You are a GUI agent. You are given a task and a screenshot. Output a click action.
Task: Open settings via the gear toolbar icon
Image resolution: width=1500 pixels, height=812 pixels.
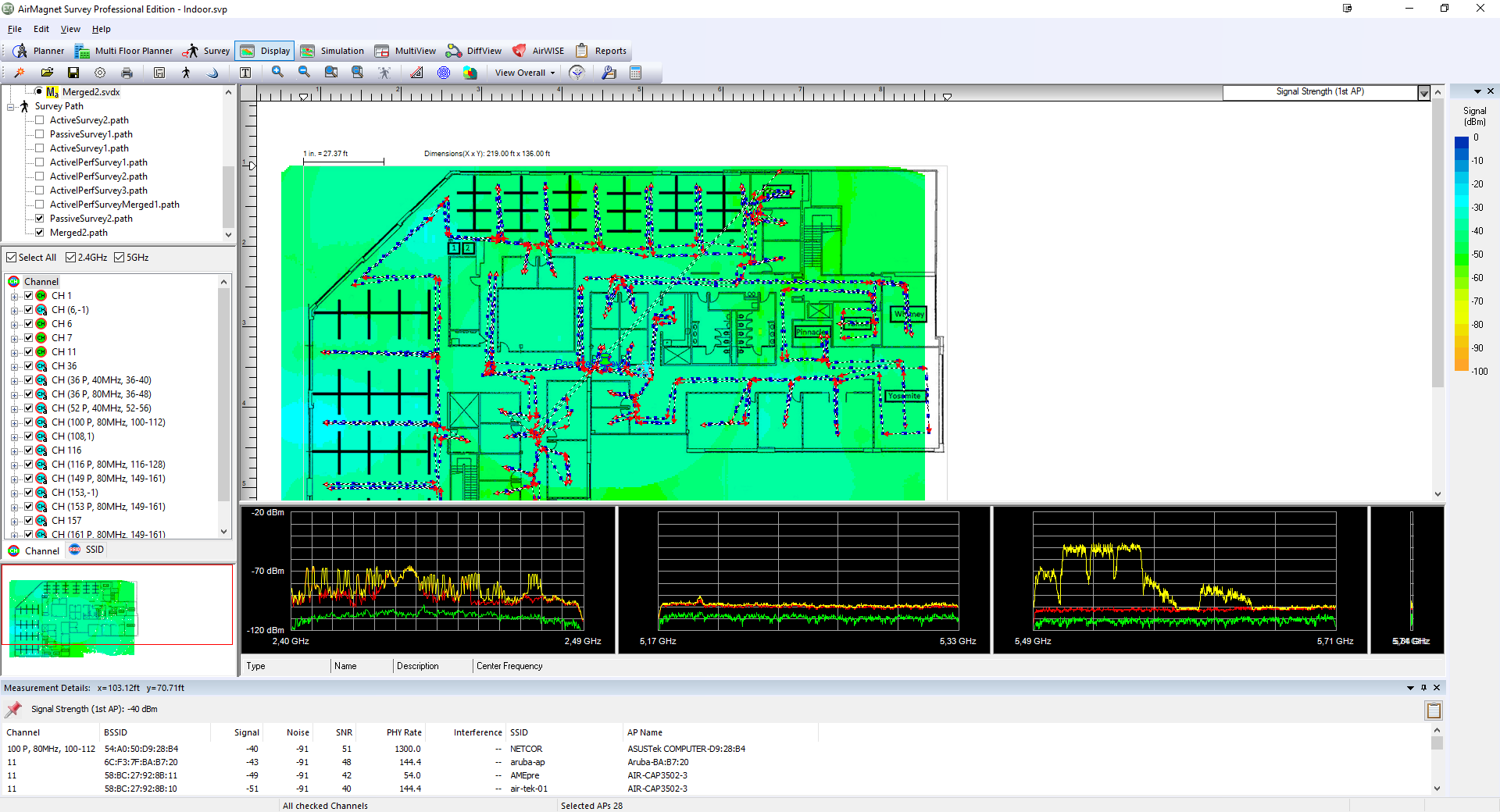tap(100, 73)
